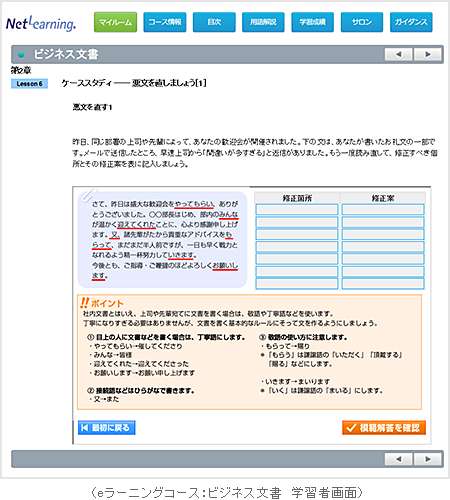450x500 pixels.
Task: Open the サロン tab
Action: (x=362, y=22)
